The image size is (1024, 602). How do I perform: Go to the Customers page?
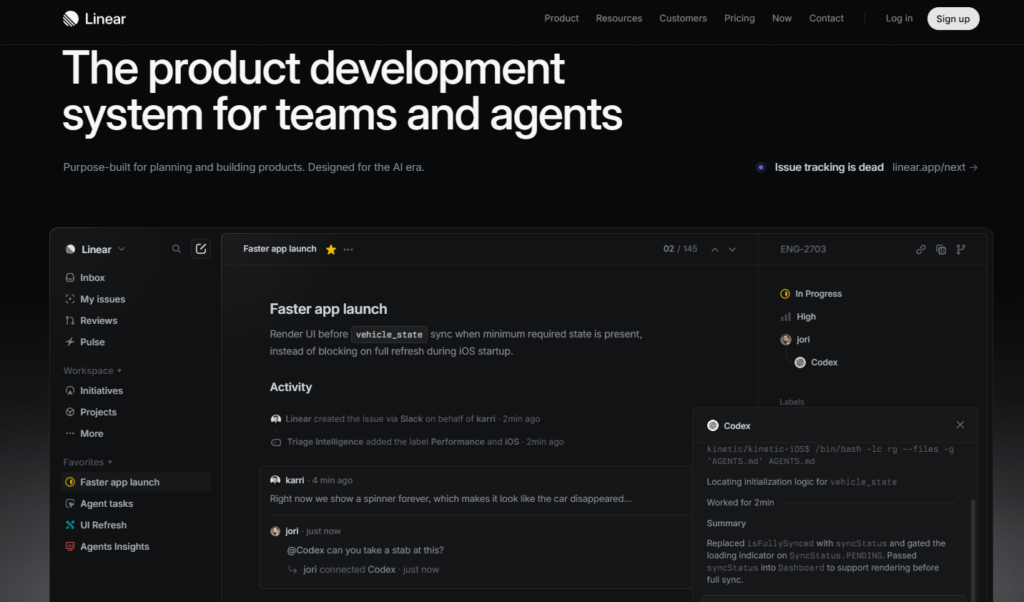point(683,18)
